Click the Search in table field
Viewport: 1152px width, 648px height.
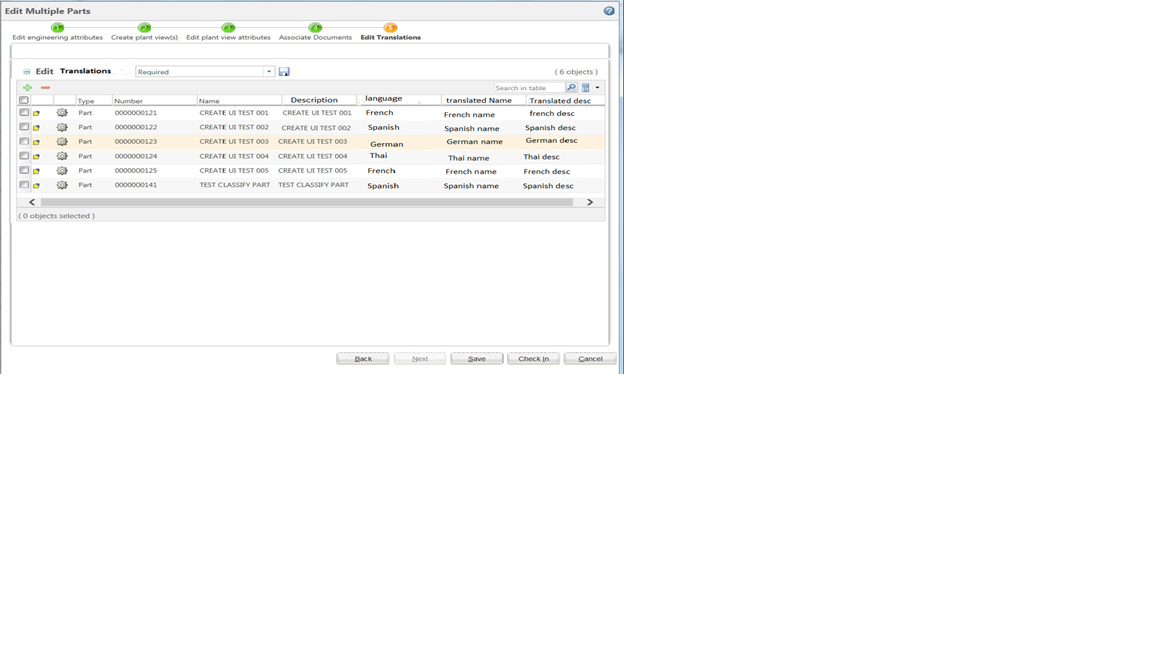(529, 87)
